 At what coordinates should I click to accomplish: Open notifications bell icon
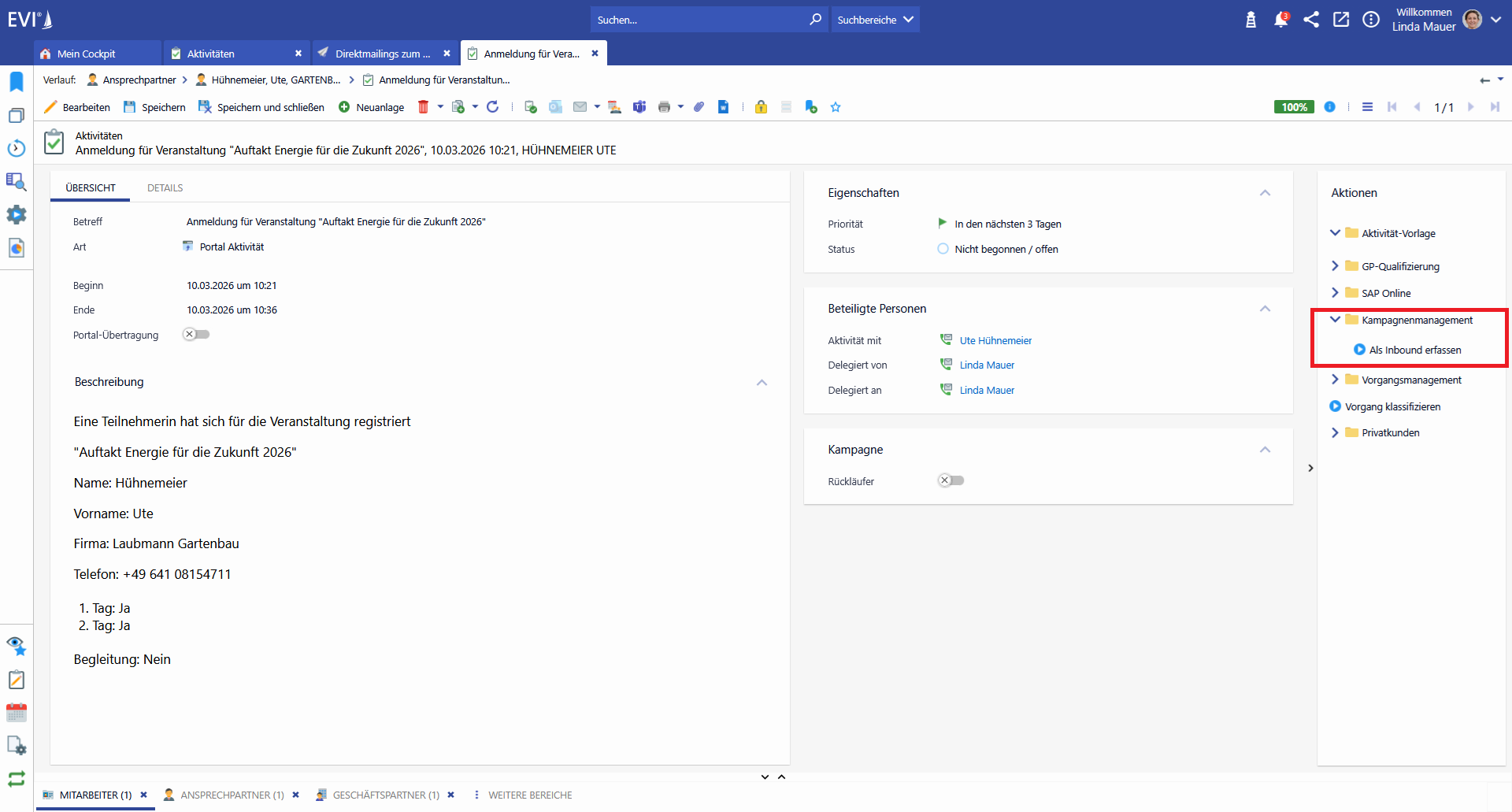pyautogui.click(x=1280, y=20)
